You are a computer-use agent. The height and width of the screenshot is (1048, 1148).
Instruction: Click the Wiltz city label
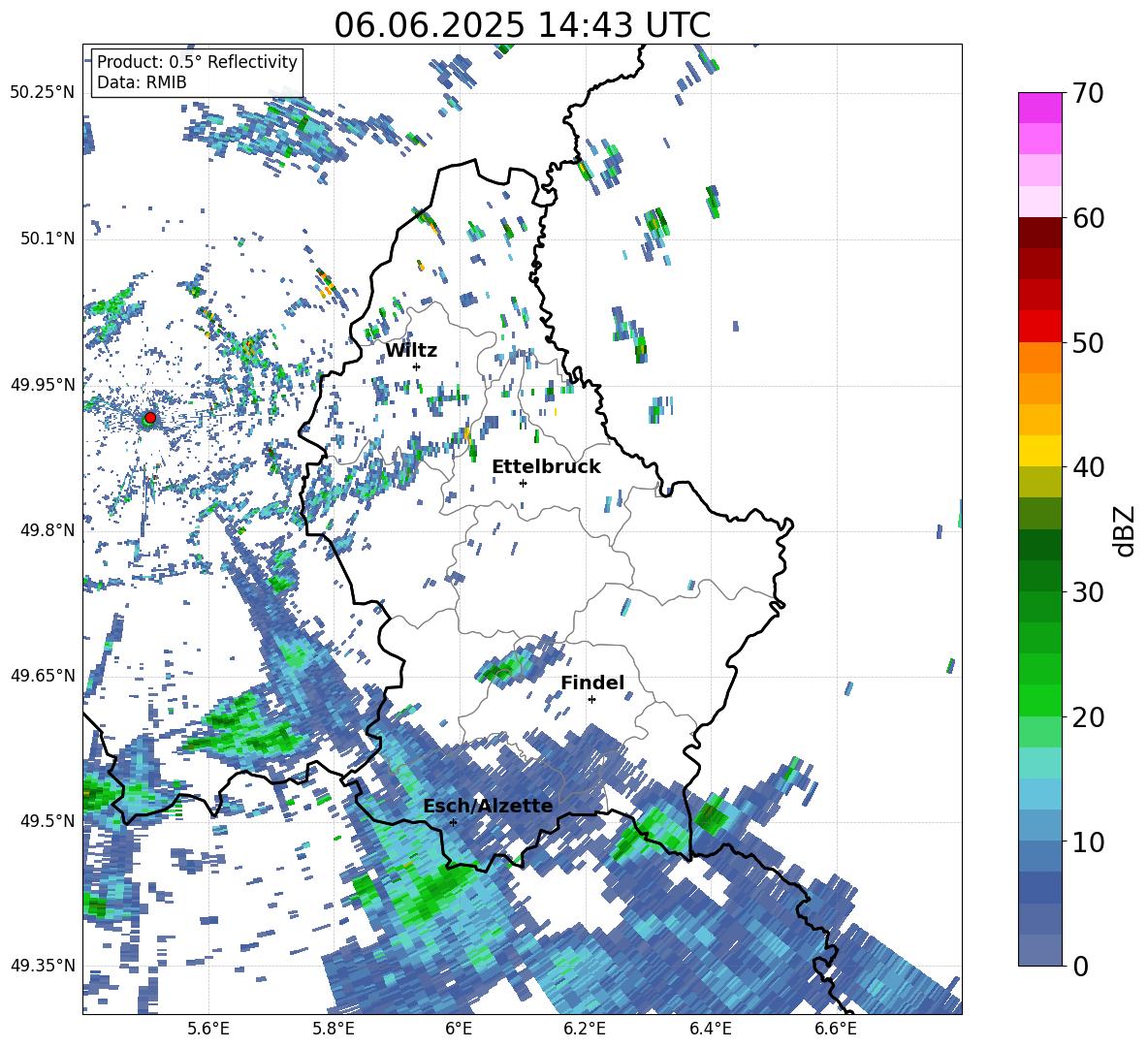pyautogui.click(x=411, y=351)
